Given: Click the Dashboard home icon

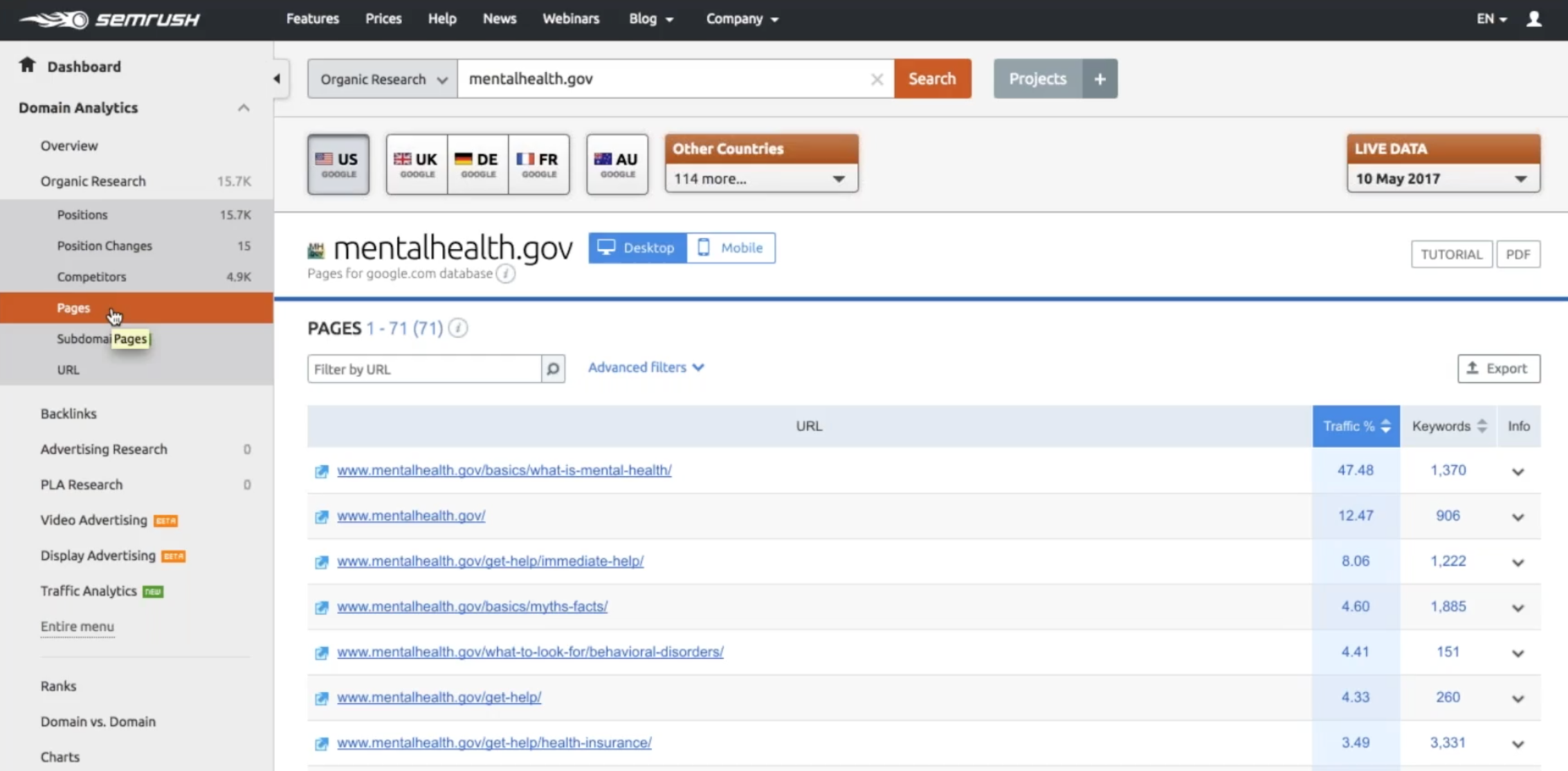Looking at the screenshot, I should click(x=27, y=65).
